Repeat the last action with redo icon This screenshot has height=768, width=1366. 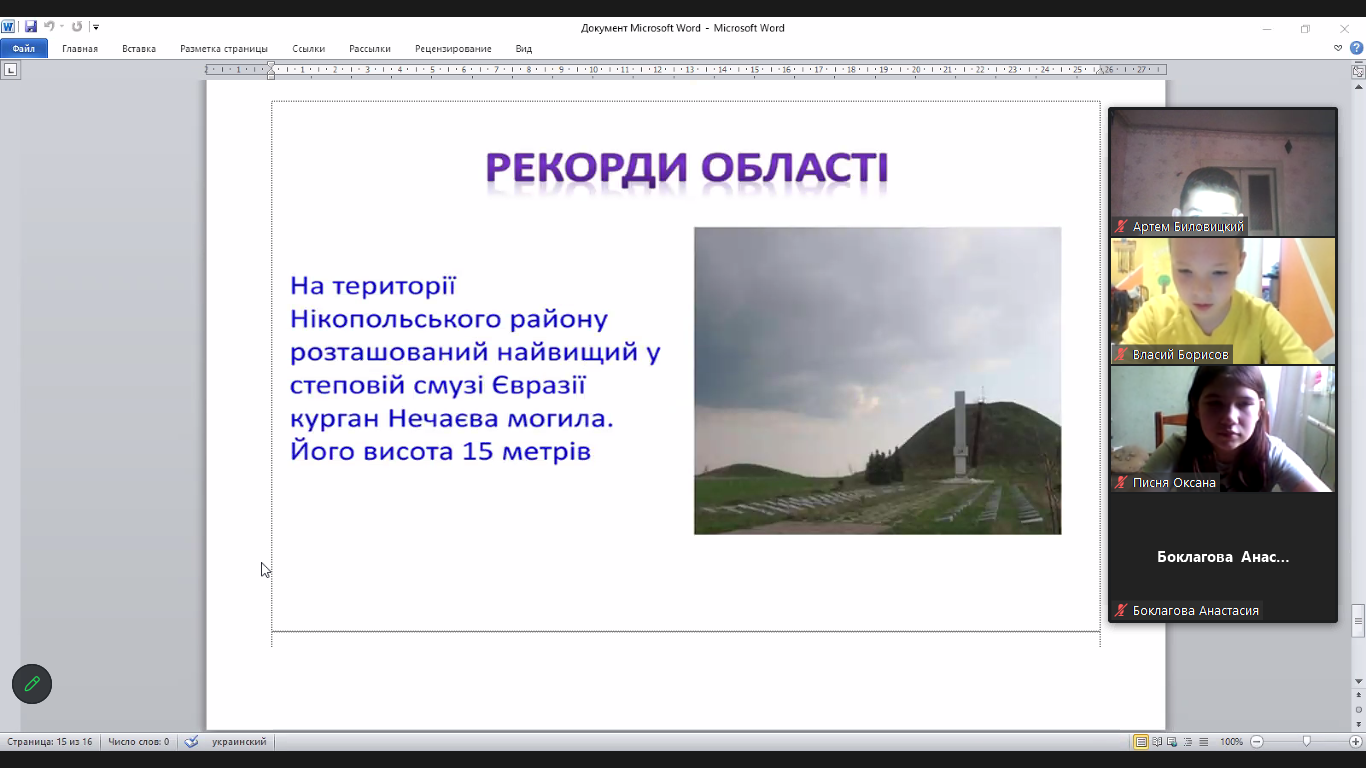[77, 27]
